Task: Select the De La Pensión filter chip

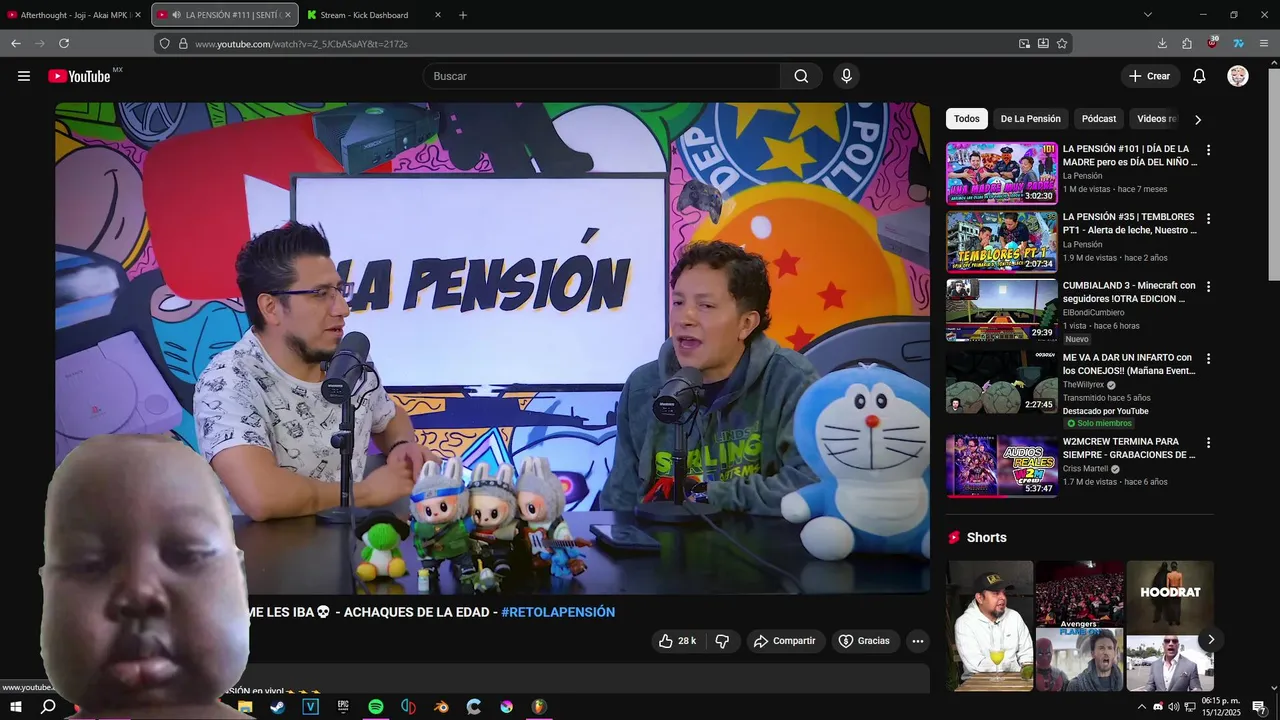Action: (1030, 118)
